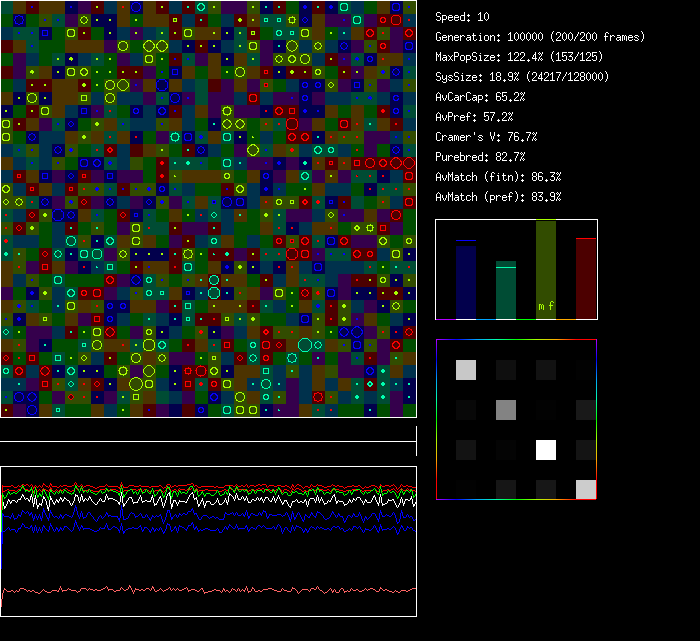Click the dark blue bar in the bar chart
The height and width of the screenshot is (641, 700).
click(466, 280)
